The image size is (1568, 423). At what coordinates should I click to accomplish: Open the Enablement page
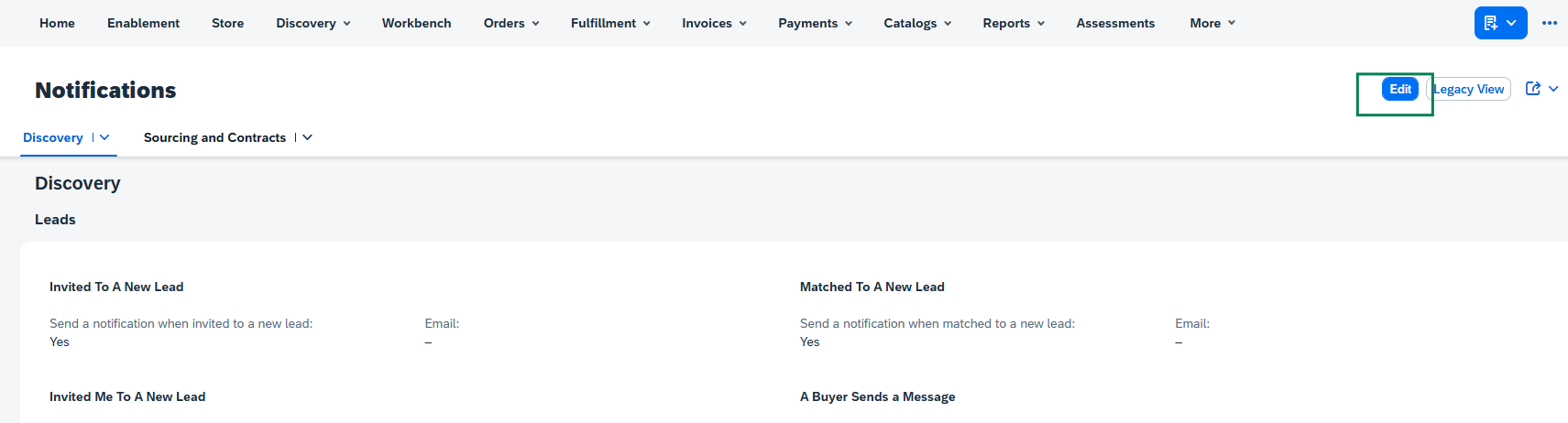tap(143, 23)
